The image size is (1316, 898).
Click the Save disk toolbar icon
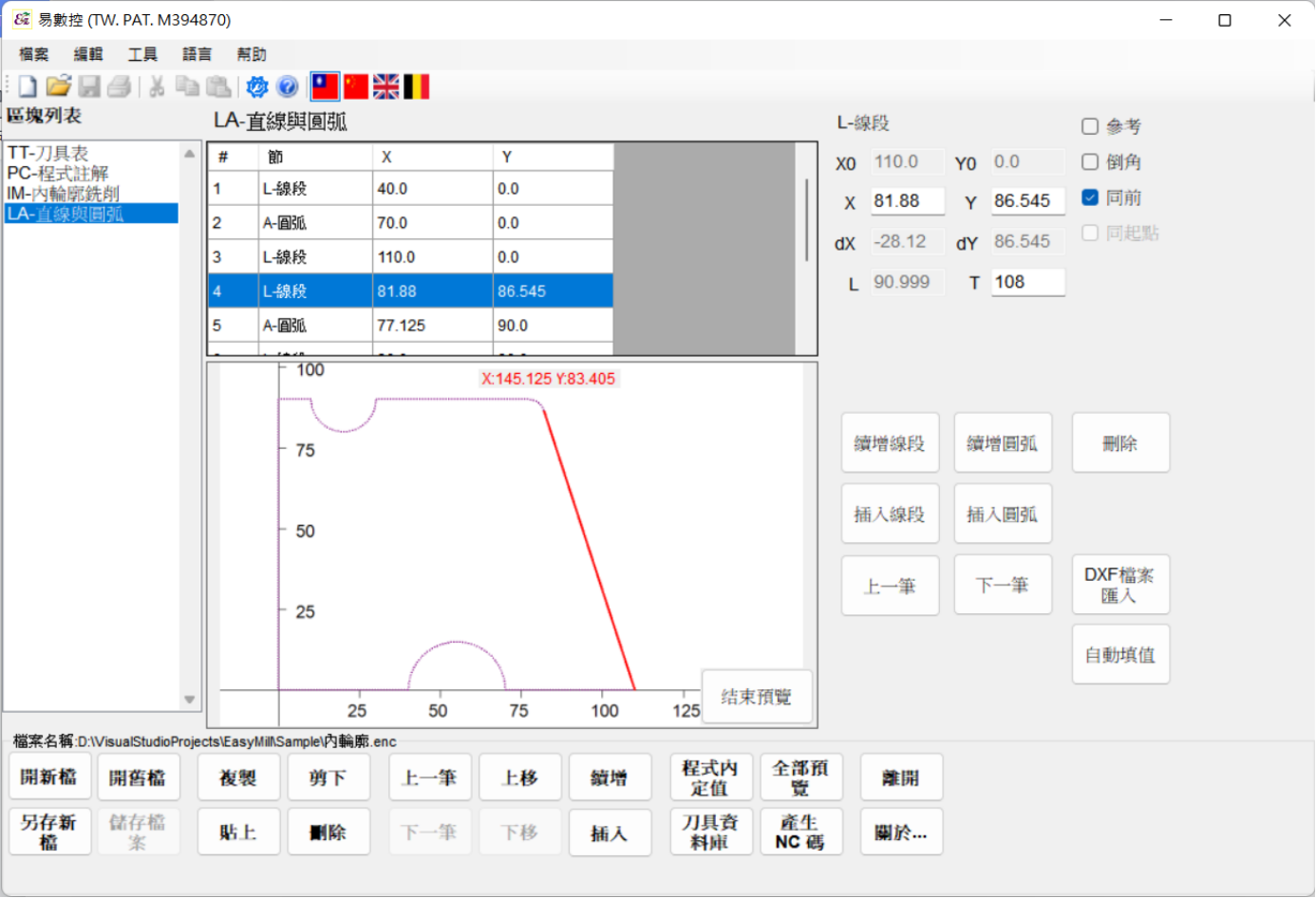point(89,87)
